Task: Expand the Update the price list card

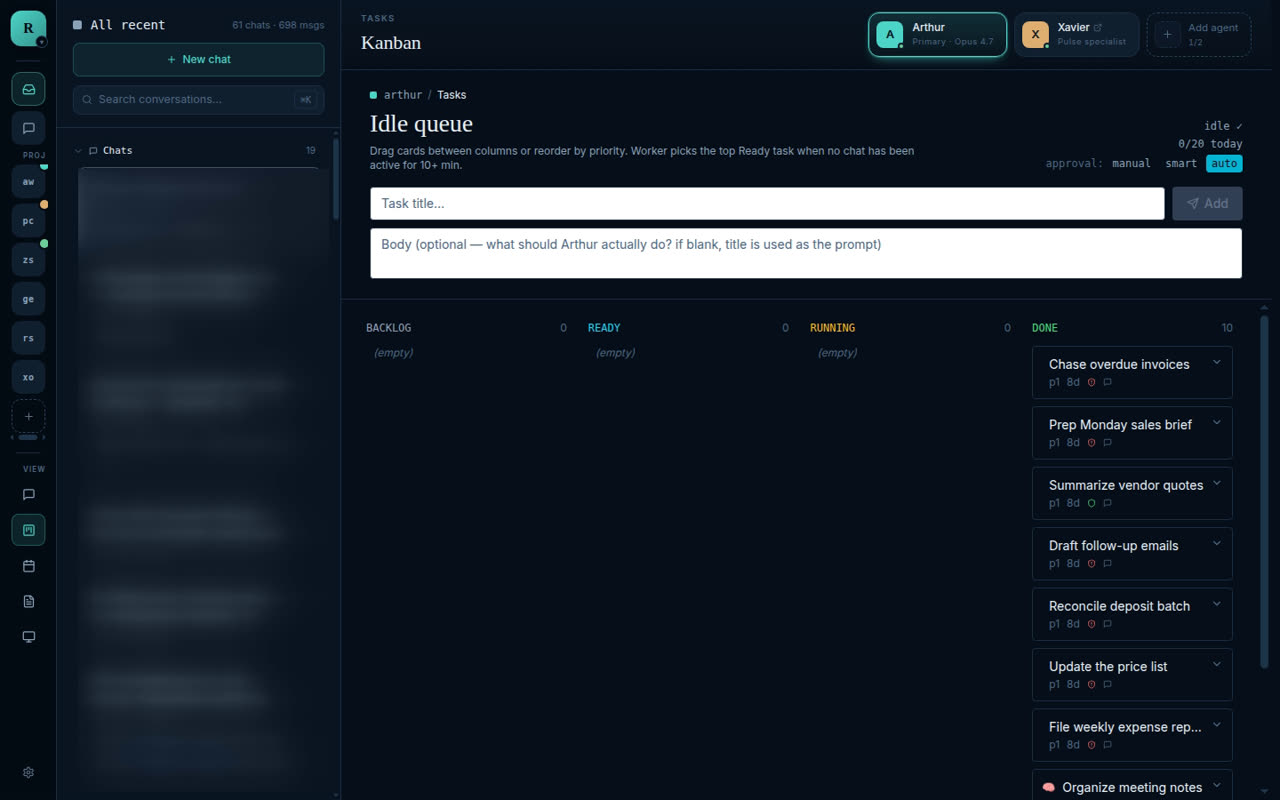Action: pos(1217,664)
